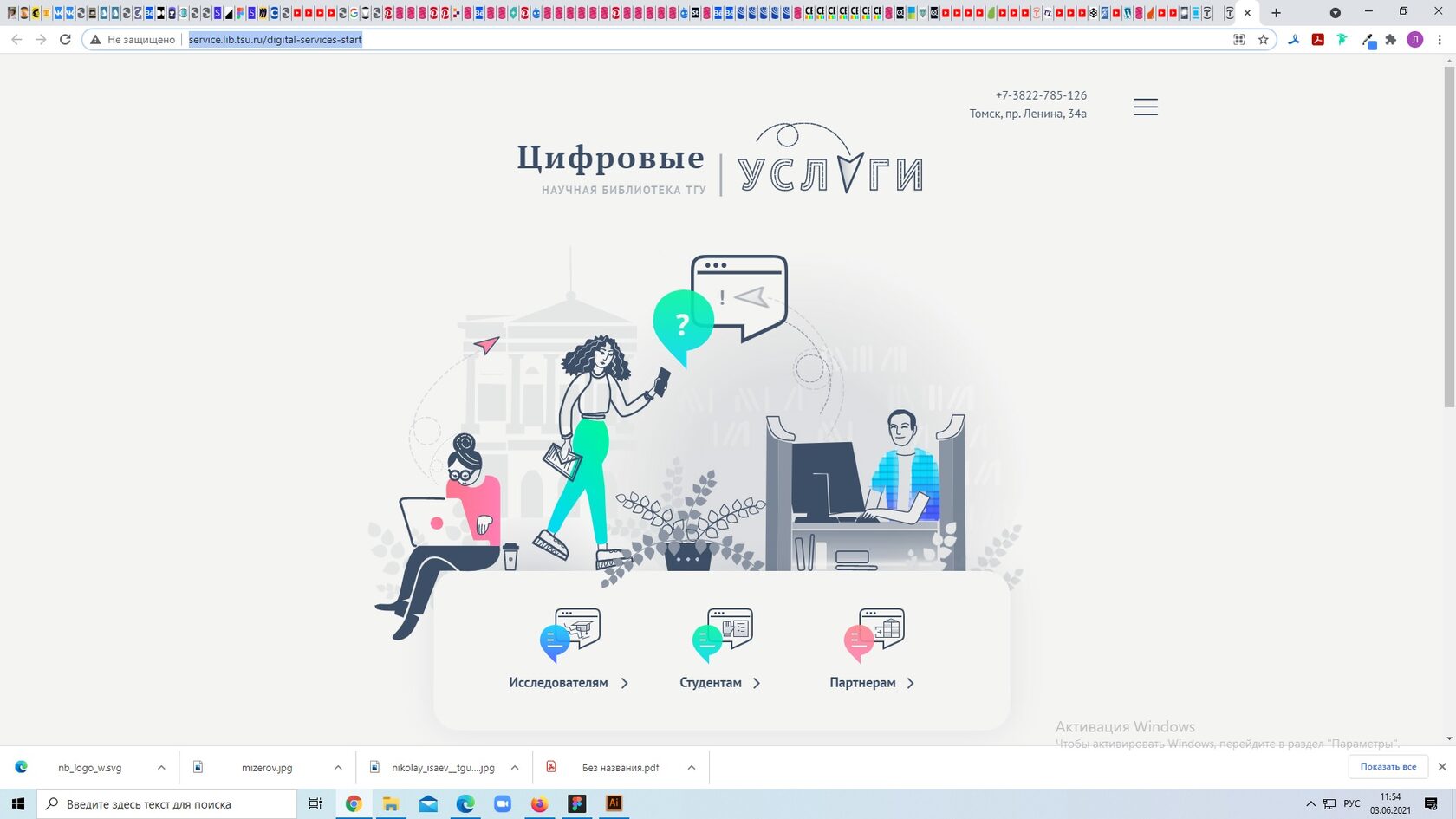Open the Windows Start menu
The height and width of the screenshot is (819, 1456).
coord(17,804)
